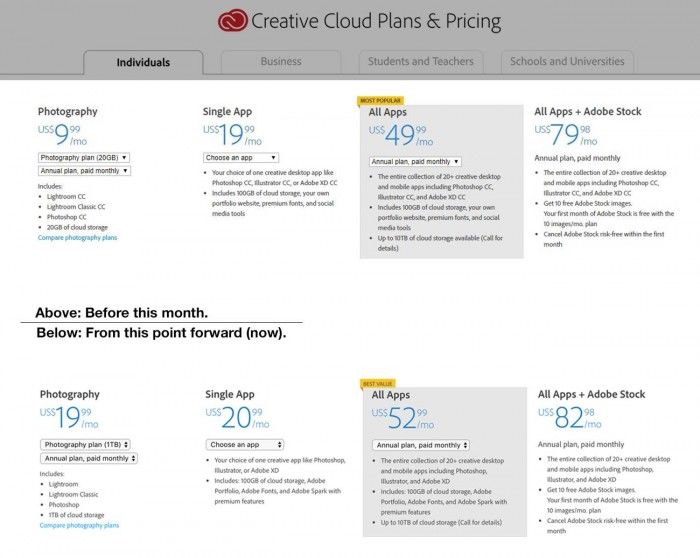Open Choose an app dropdown in US$20.99 plan
This screenshot has height=558, width=700.
(x=245, y=444)
